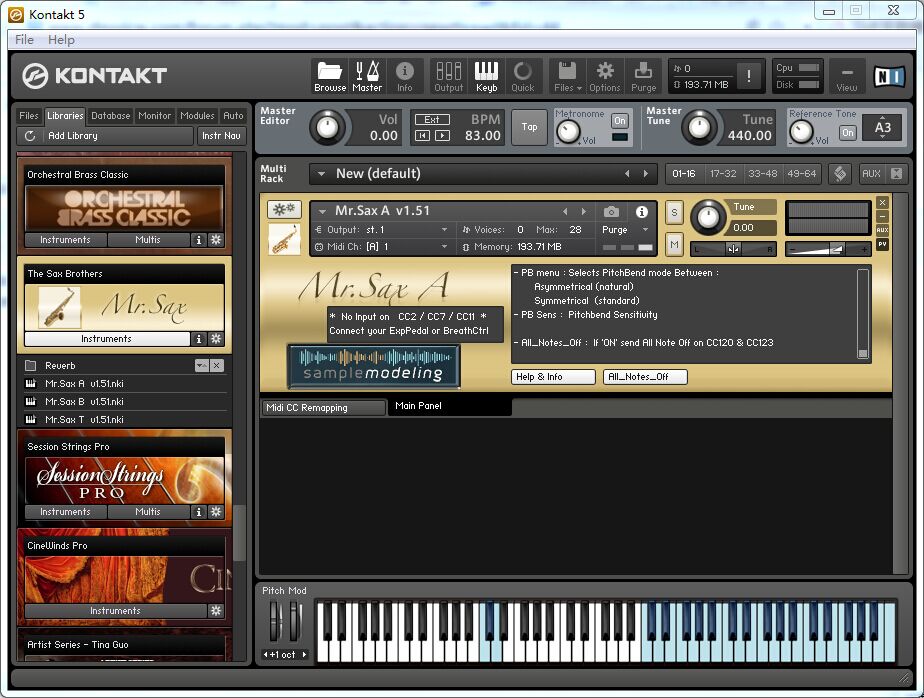Show rack page 17-32

[x=722, y=174]
